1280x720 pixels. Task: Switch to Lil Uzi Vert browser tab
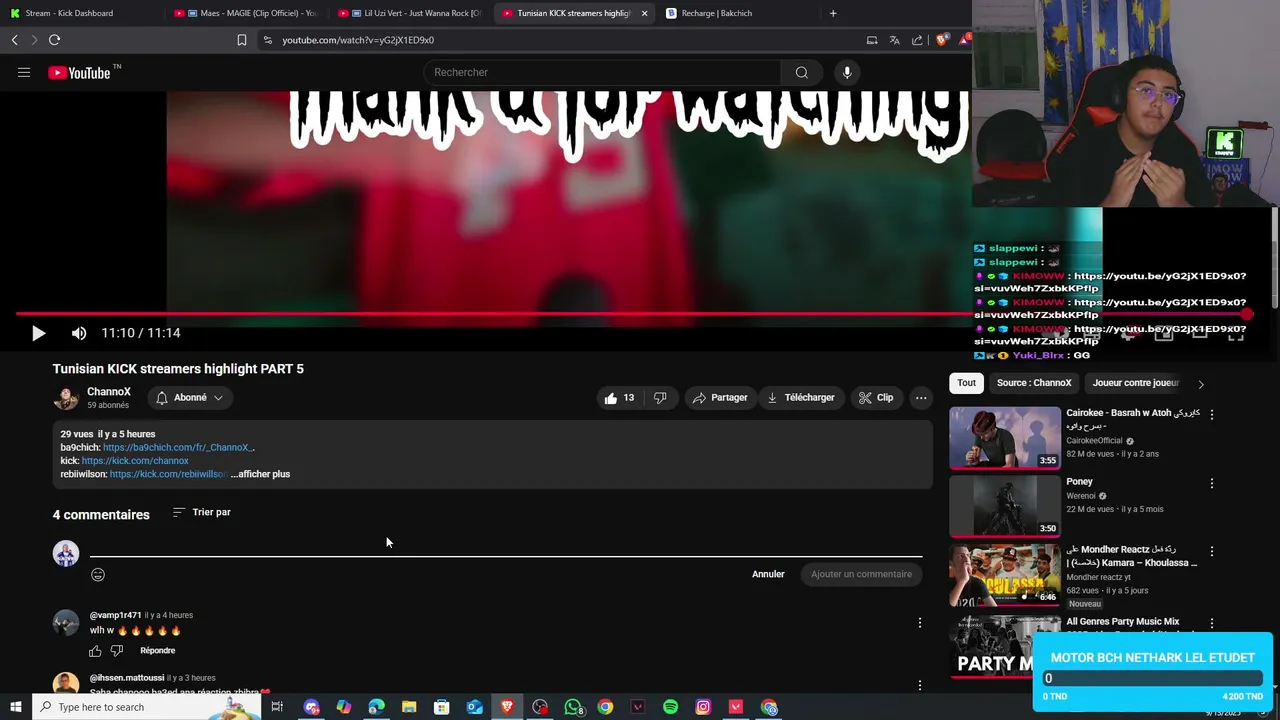410,13
